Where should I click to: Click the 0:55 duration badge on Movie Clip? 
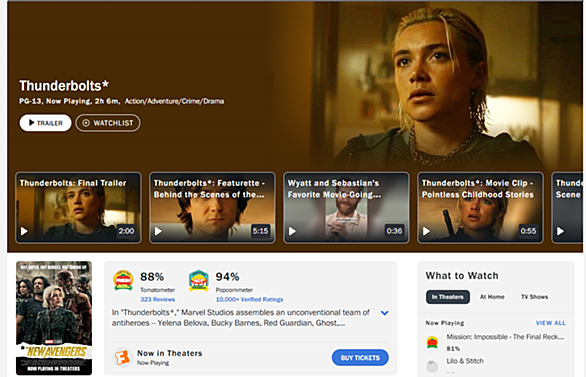(x=528, y=231)
